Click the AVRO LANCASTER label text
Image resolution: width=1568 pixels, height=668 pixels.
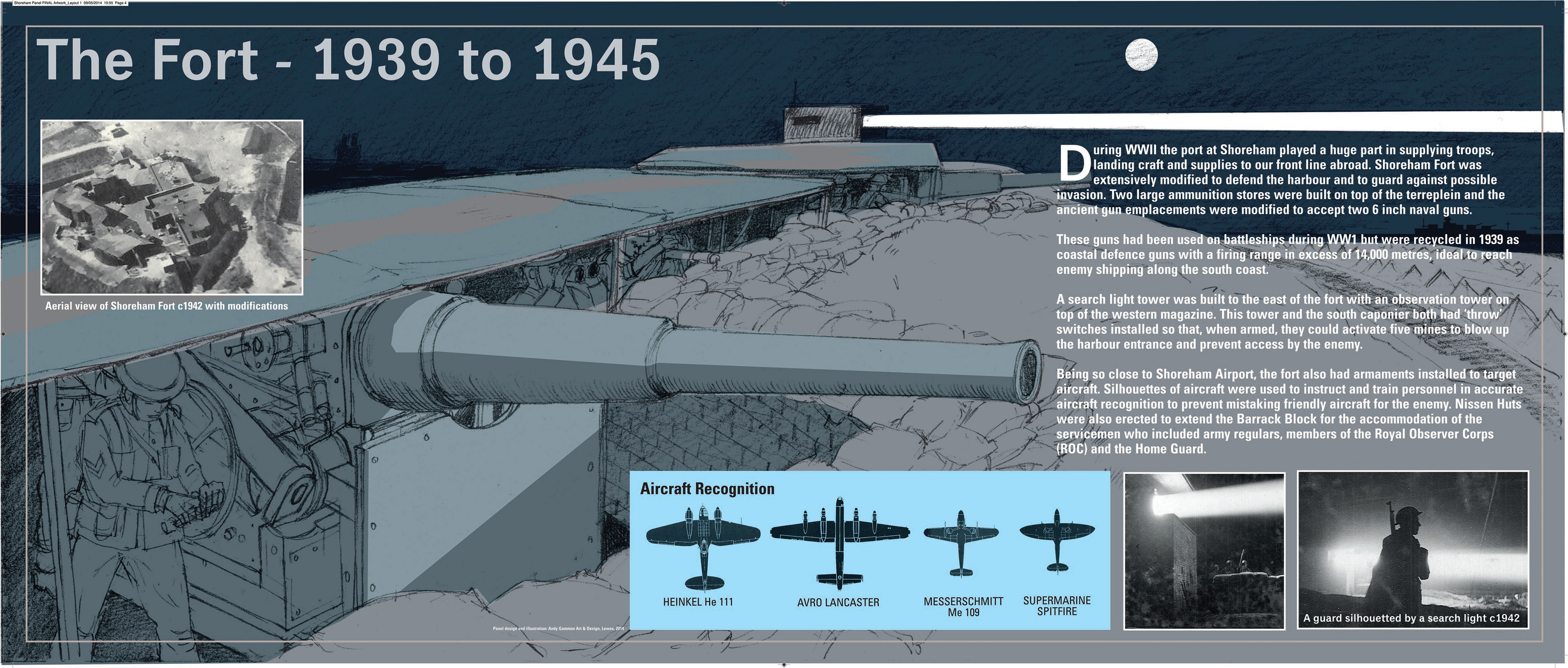(837, 602)
